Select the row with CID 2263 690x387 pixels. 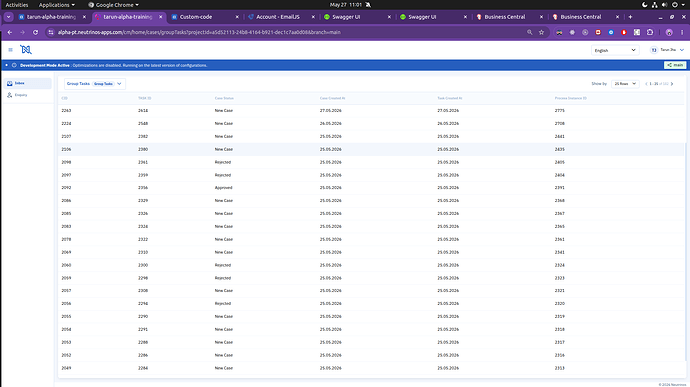click(x=372, y=111)
